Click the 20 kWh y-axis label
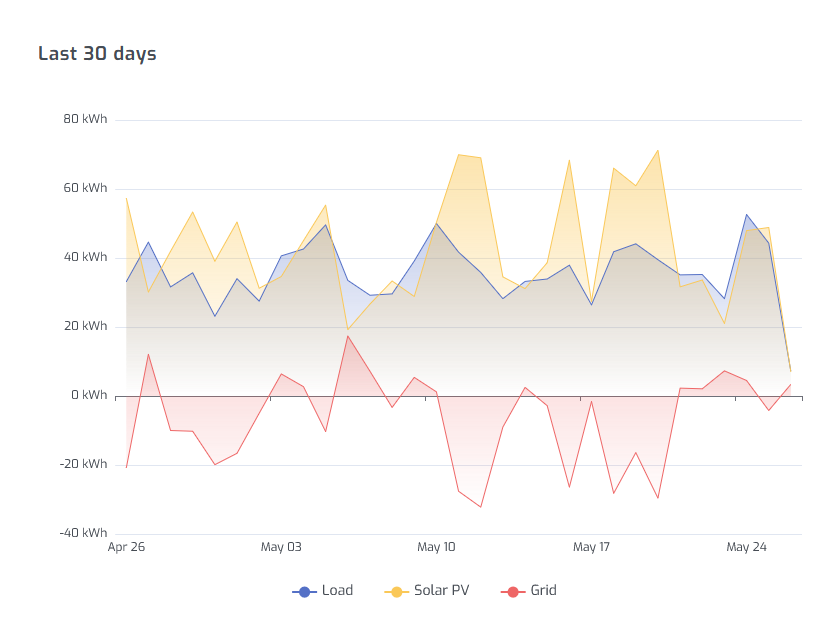832x628 pixels. point(85,327)
